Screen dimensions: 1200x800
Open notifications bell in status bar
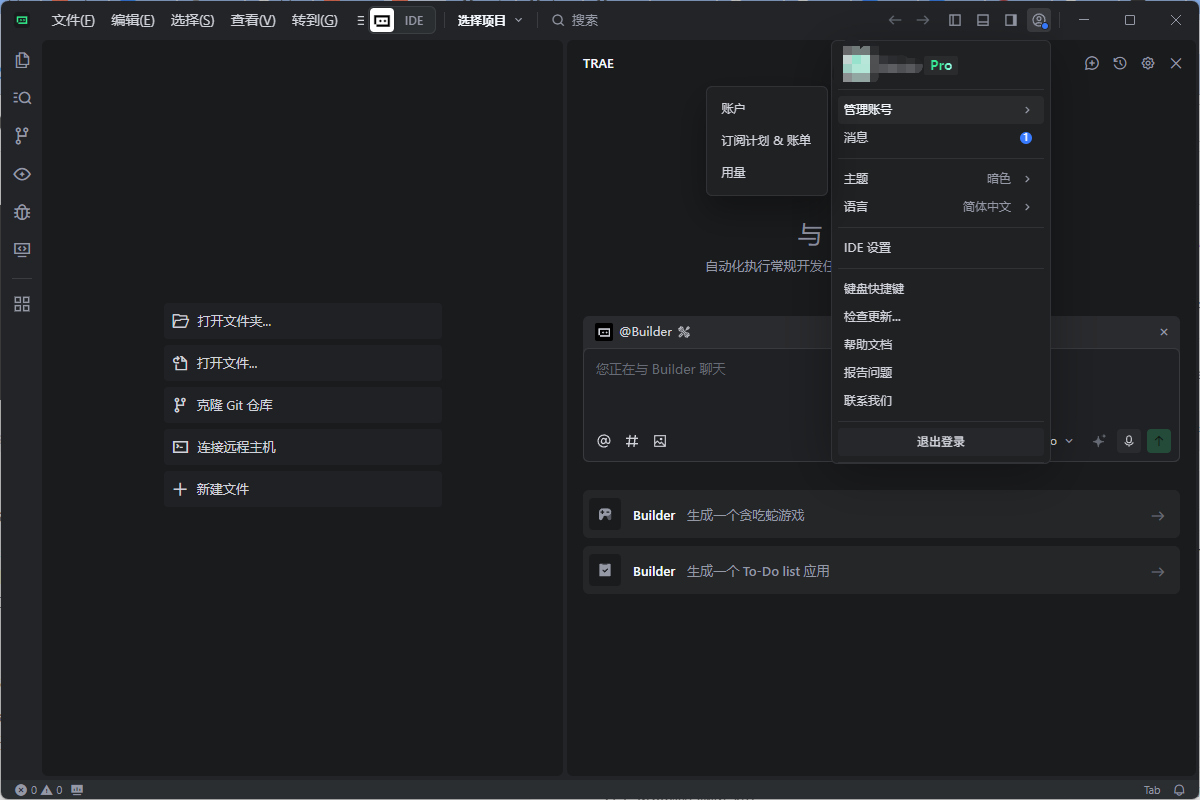[1181, 790]
